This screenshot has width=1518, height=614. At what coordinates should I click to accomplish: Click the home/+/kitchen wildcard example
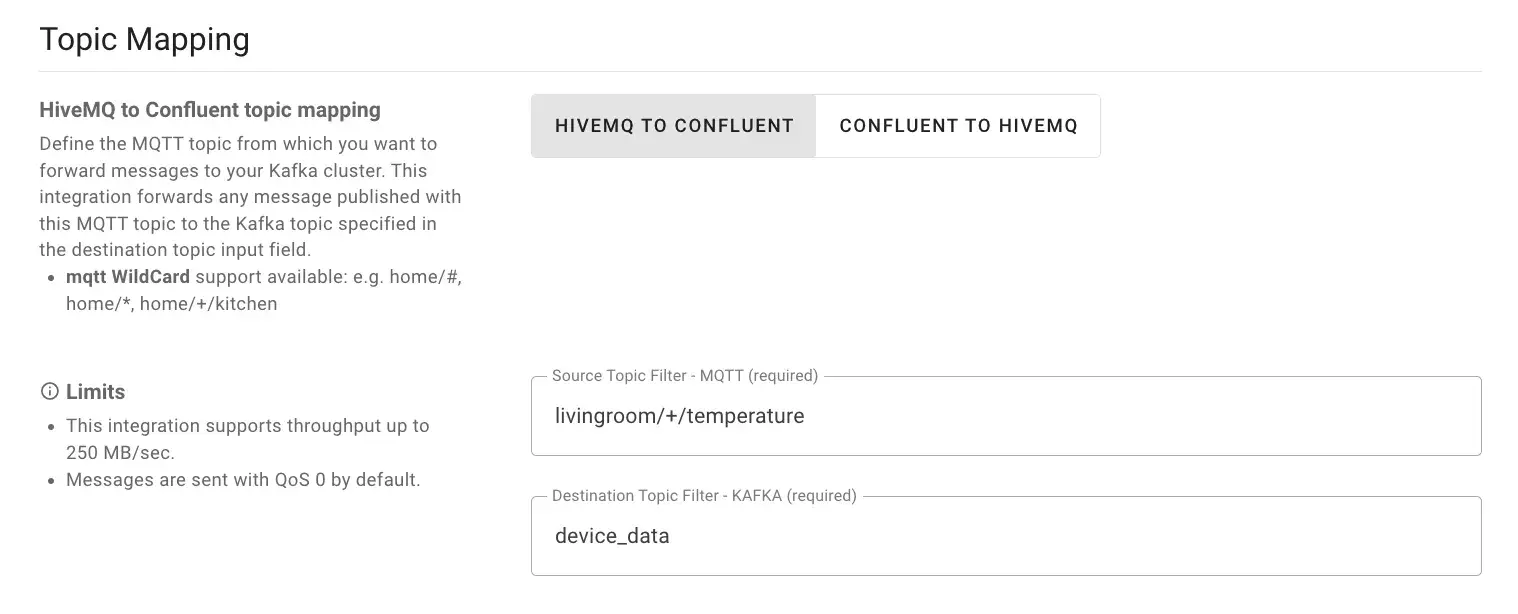208,304
